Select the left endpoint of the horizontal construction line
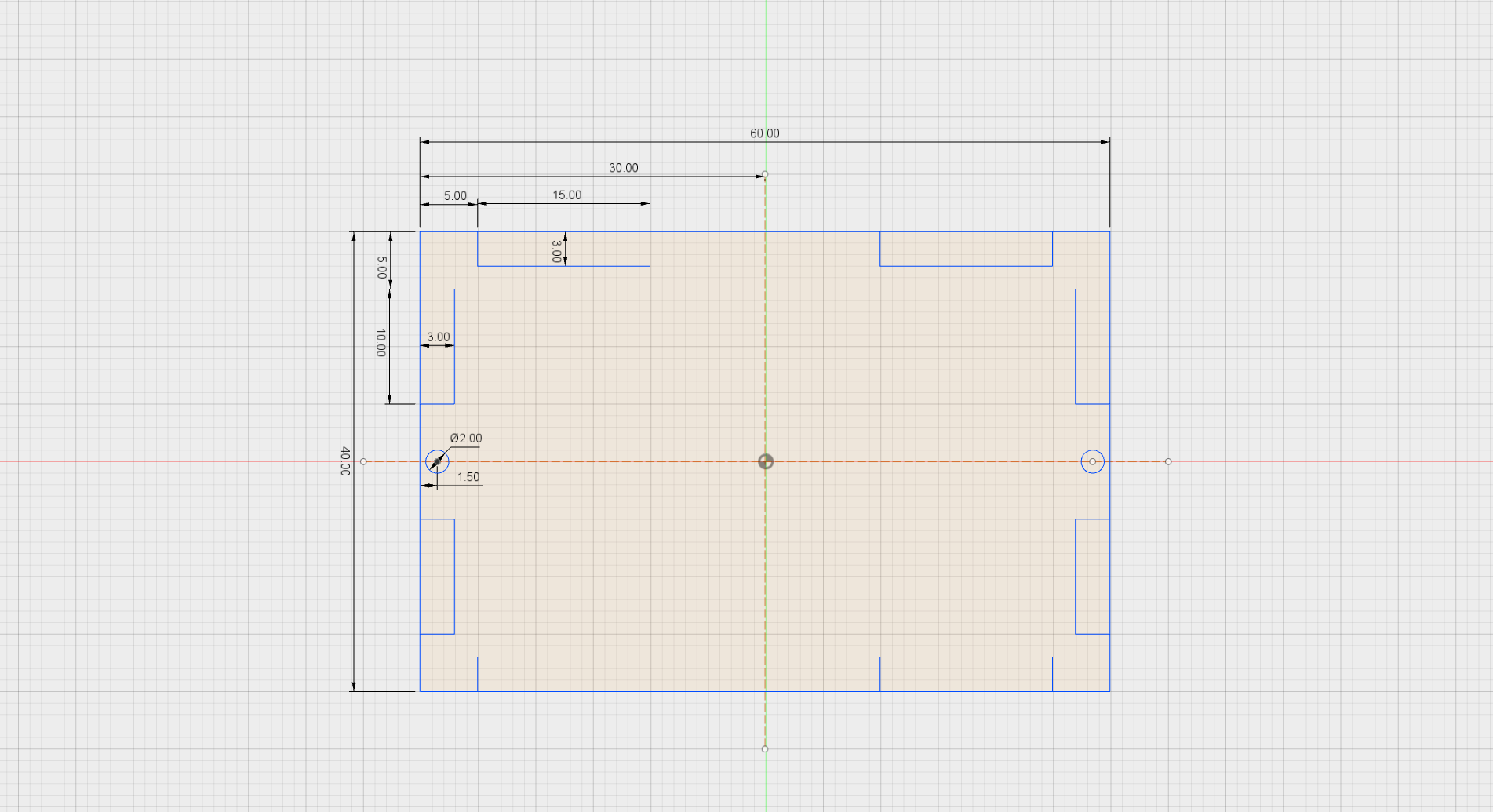1493x812 pixels. pos(363,461)
